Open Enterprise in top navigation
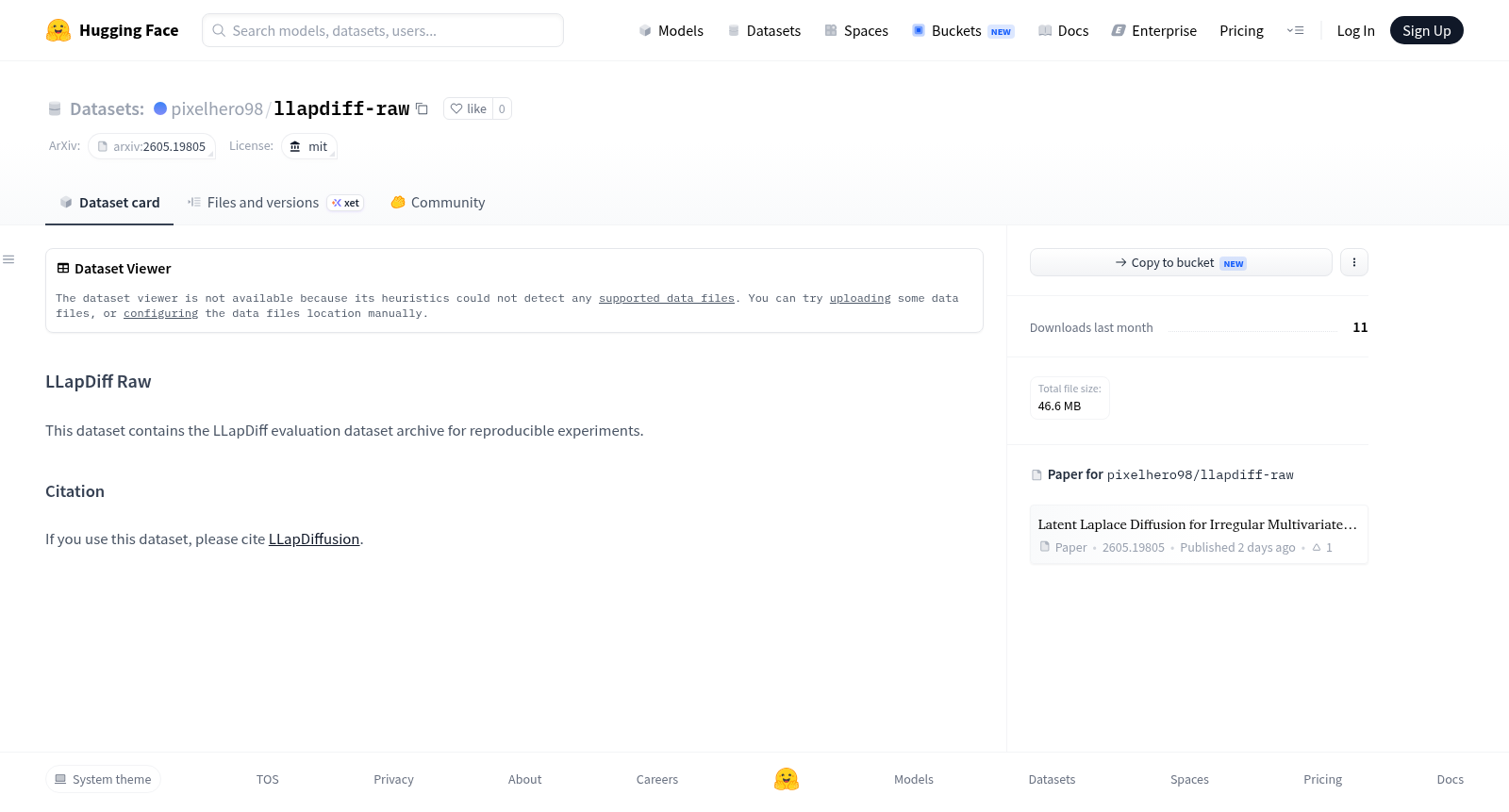 [1153, 30]
